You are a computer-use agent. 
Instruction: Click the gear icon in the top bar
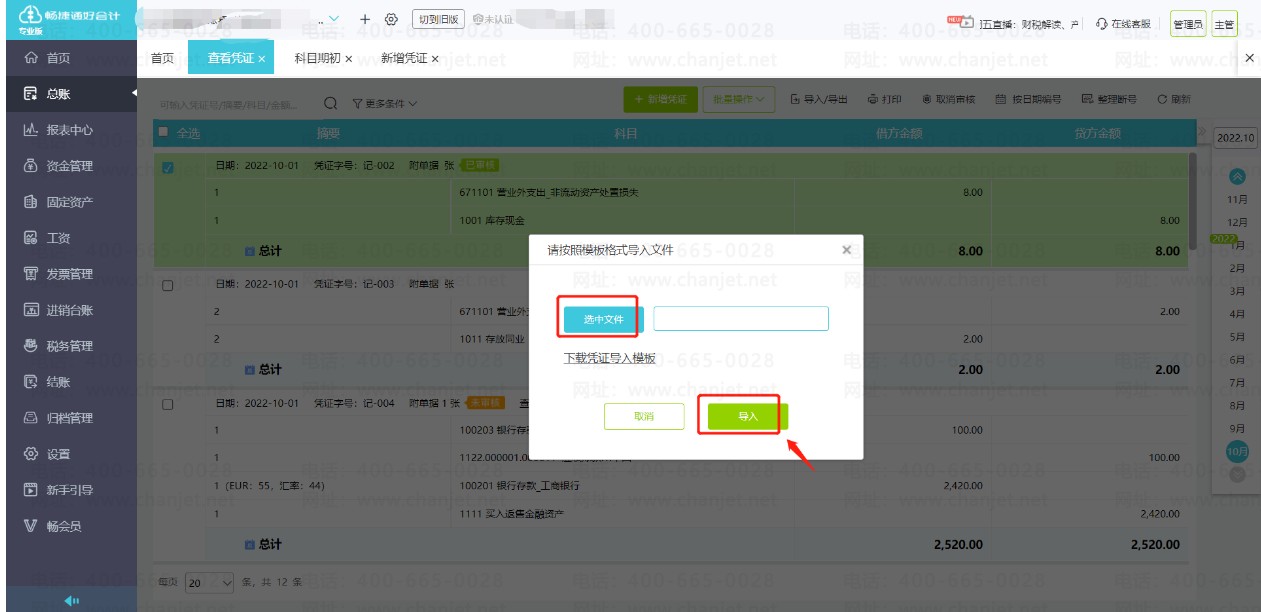pyautogui.click(x=391, y=19)
